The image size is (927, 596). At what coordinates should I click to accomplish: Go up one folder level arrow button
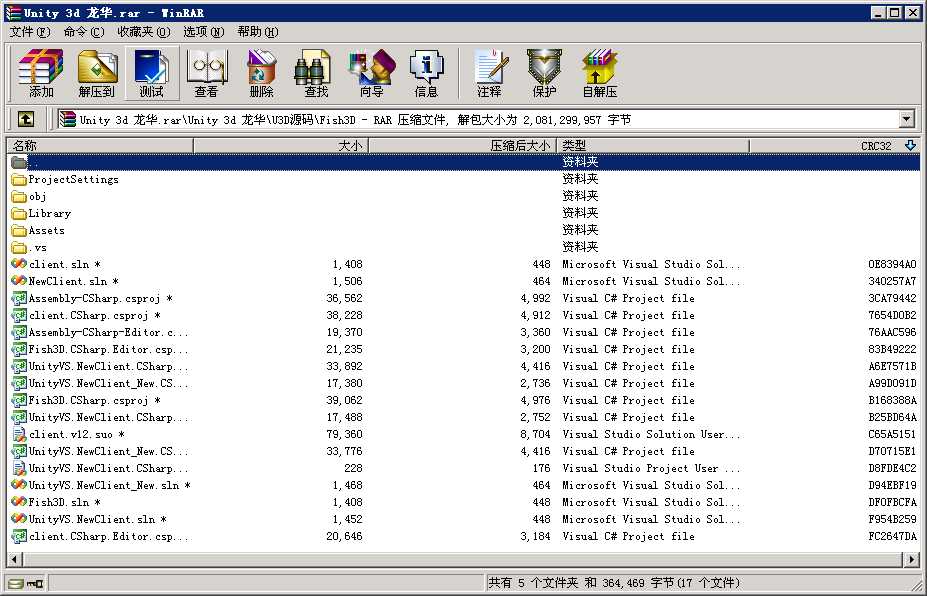(x=25, y=119)
